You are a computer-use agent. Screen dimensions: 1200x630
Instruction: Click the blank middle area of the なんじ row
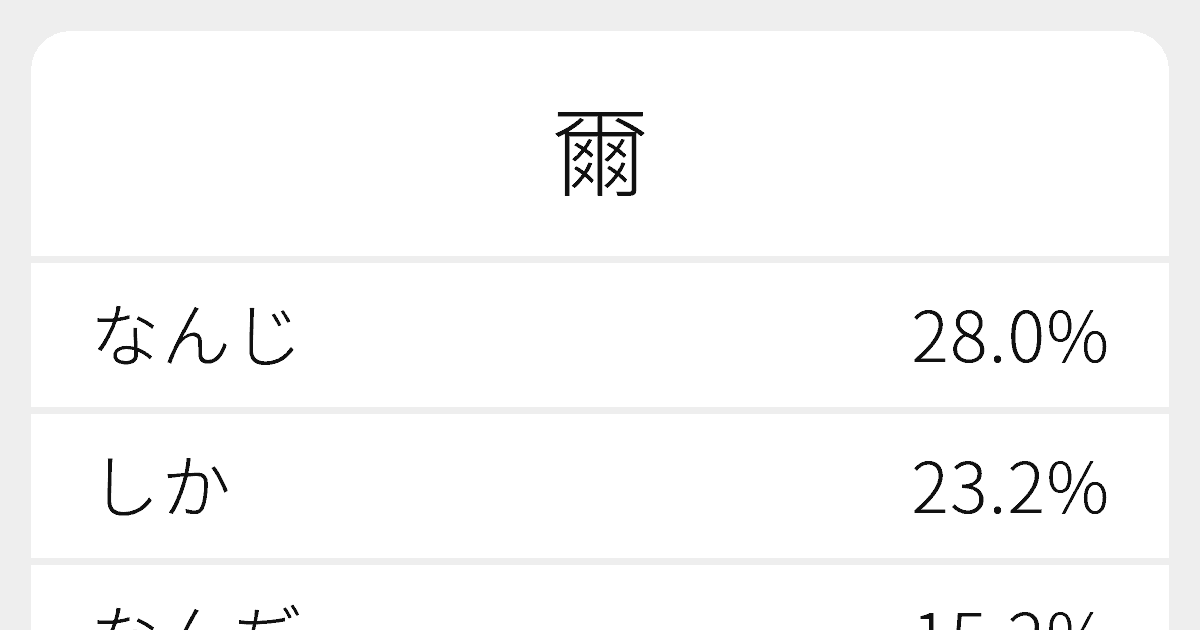(600, 336)
